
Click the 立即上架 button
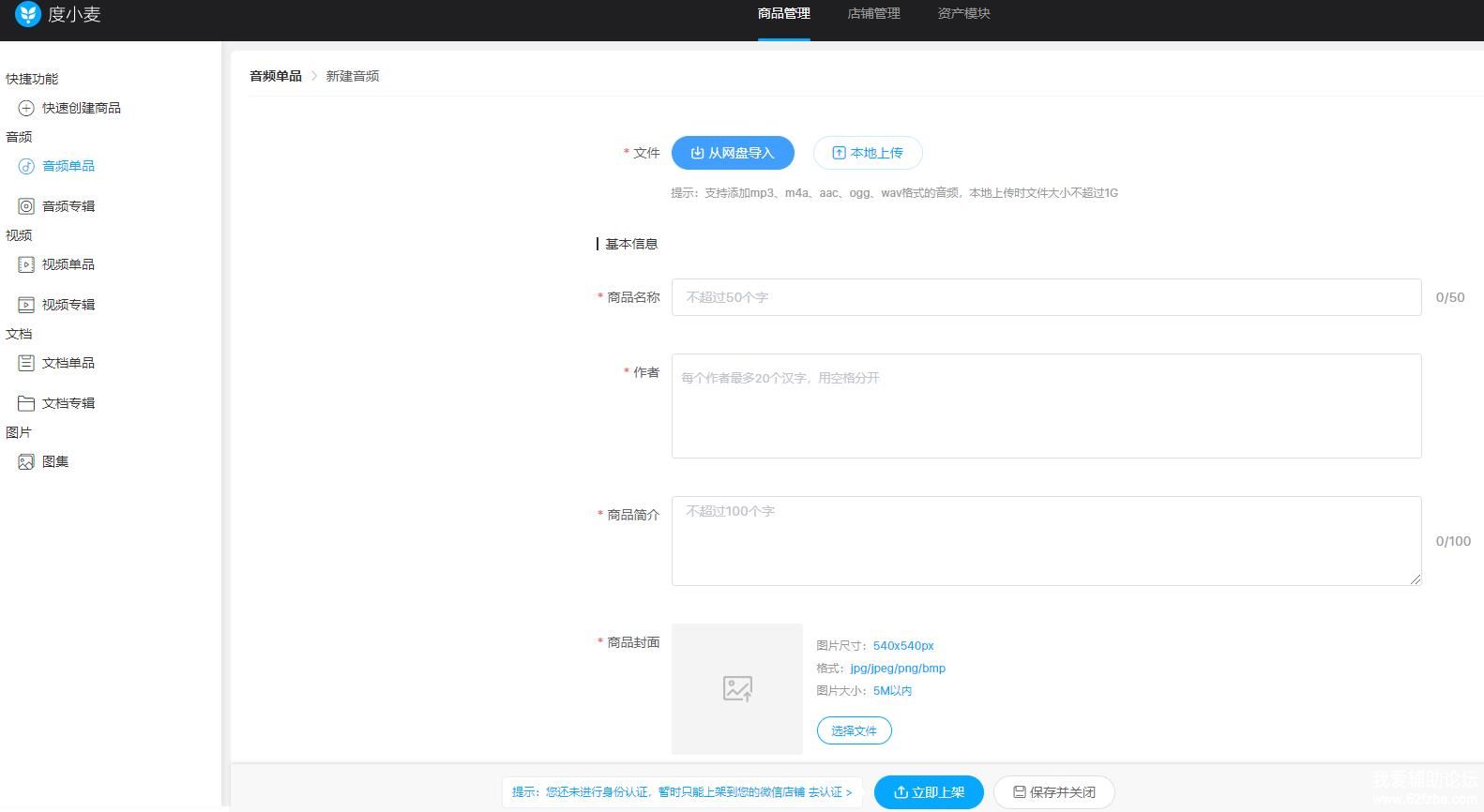(x=928, y=792)
